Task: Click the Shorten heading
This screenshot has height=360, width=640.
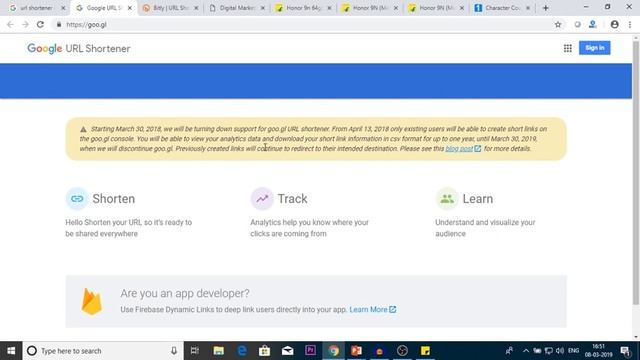Action: tap(113, 199)
